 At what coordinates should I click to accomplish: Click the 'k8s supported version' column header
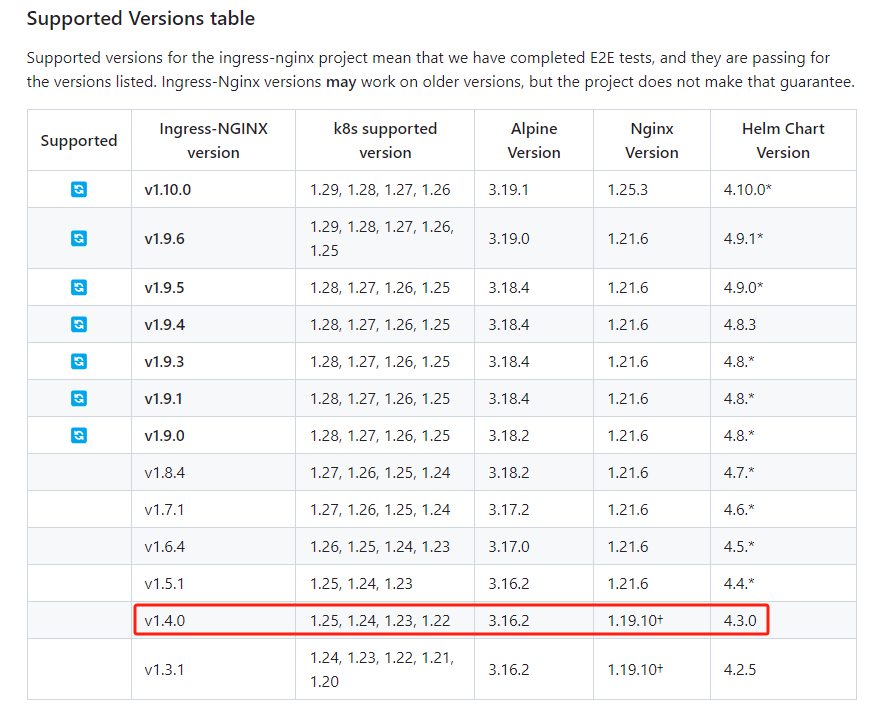click(x=385, y=140)
